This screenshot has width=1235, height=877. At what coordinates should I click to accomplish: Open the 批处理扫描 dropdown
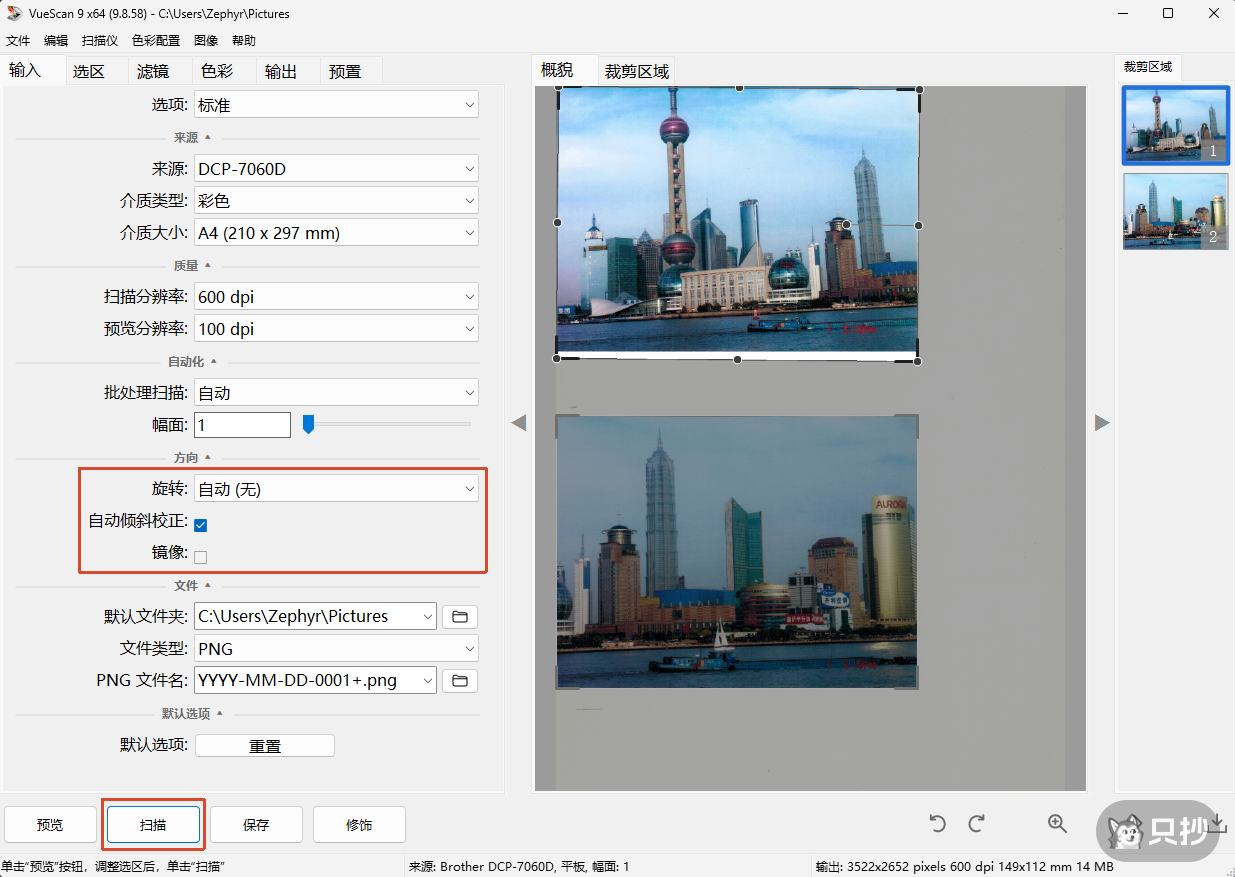point(336,393)
